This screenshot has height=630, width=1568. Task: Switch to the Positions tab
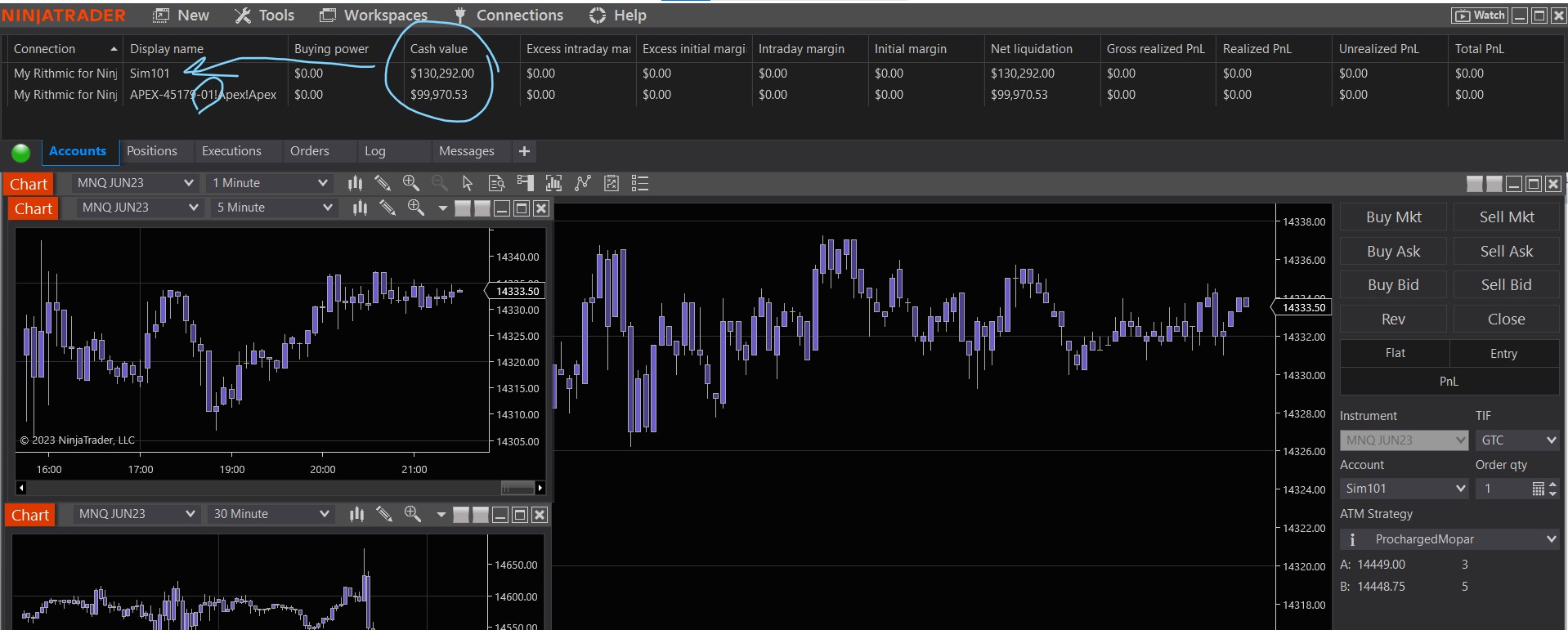click(151, 151)
